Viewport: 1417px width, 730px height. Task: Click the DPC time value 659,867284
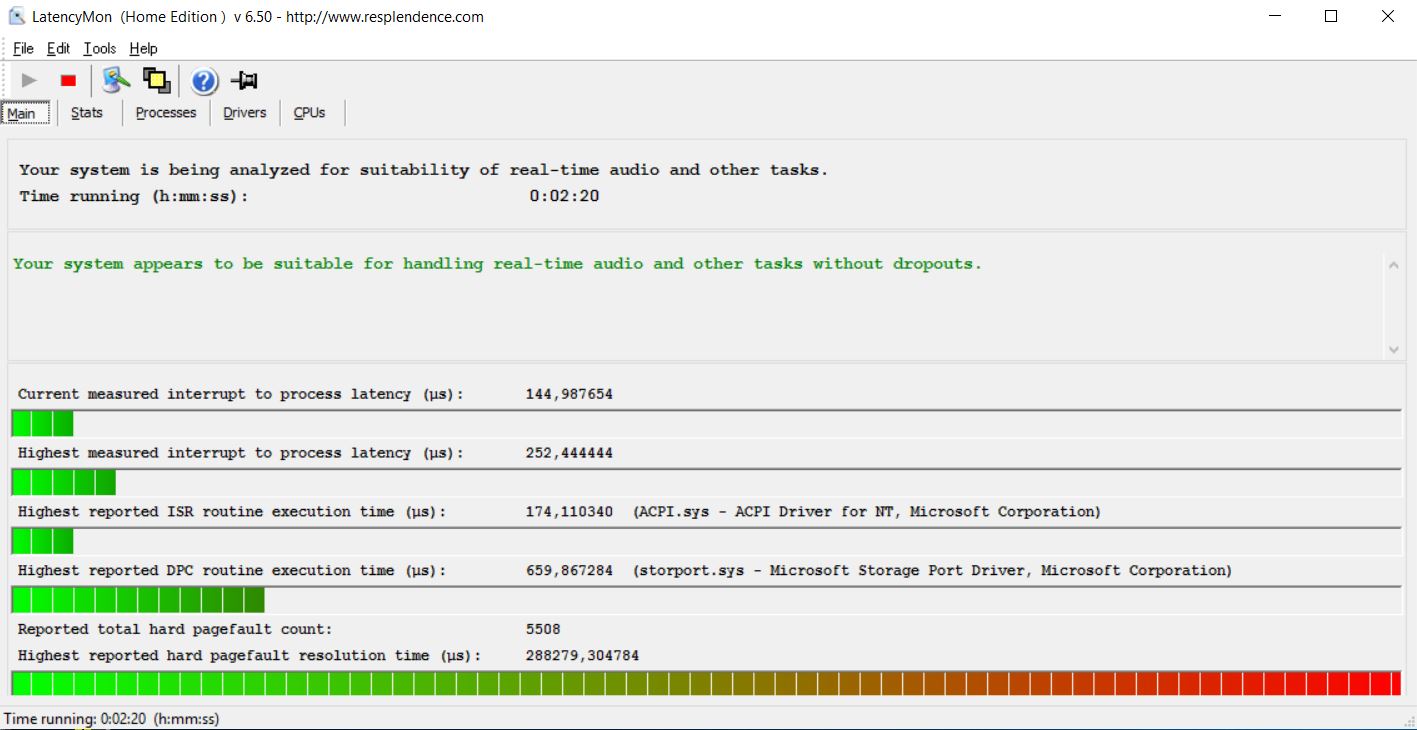tap(569, 570)
